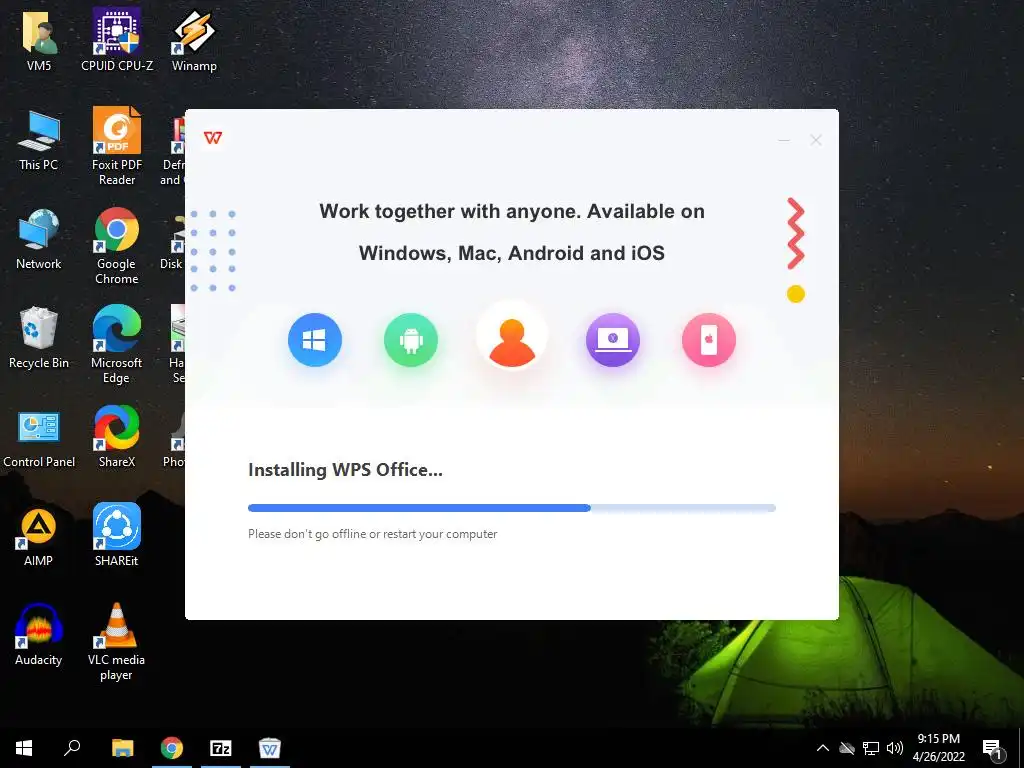Select the Windows platform icon in installer
The image size is (1024, 768).
[315, 340]
